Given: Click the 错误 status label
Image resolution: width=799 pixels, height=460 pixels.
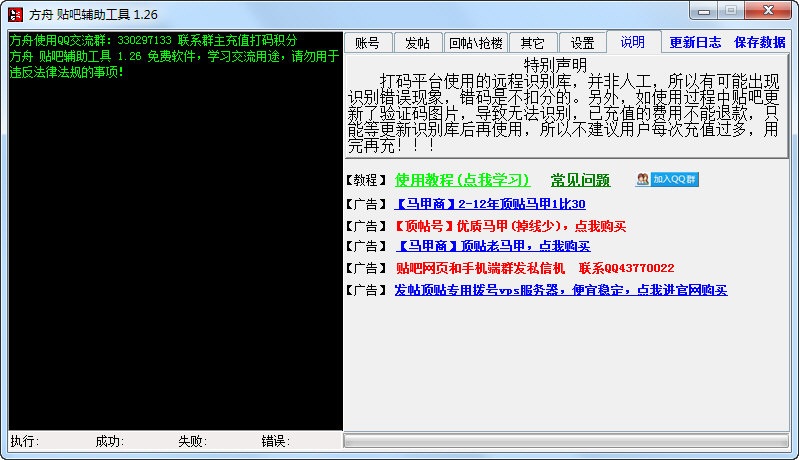Looking at the screenshot, I should (x=276, y=441).
